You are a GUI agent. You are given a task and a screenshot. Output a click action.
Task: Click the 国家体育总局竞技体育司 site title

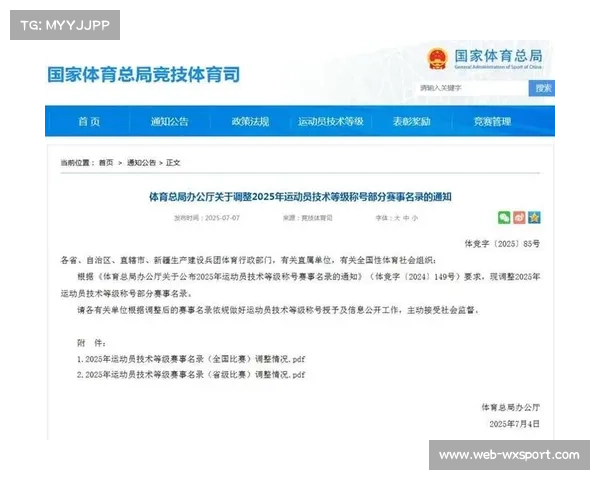pos(143,74)
